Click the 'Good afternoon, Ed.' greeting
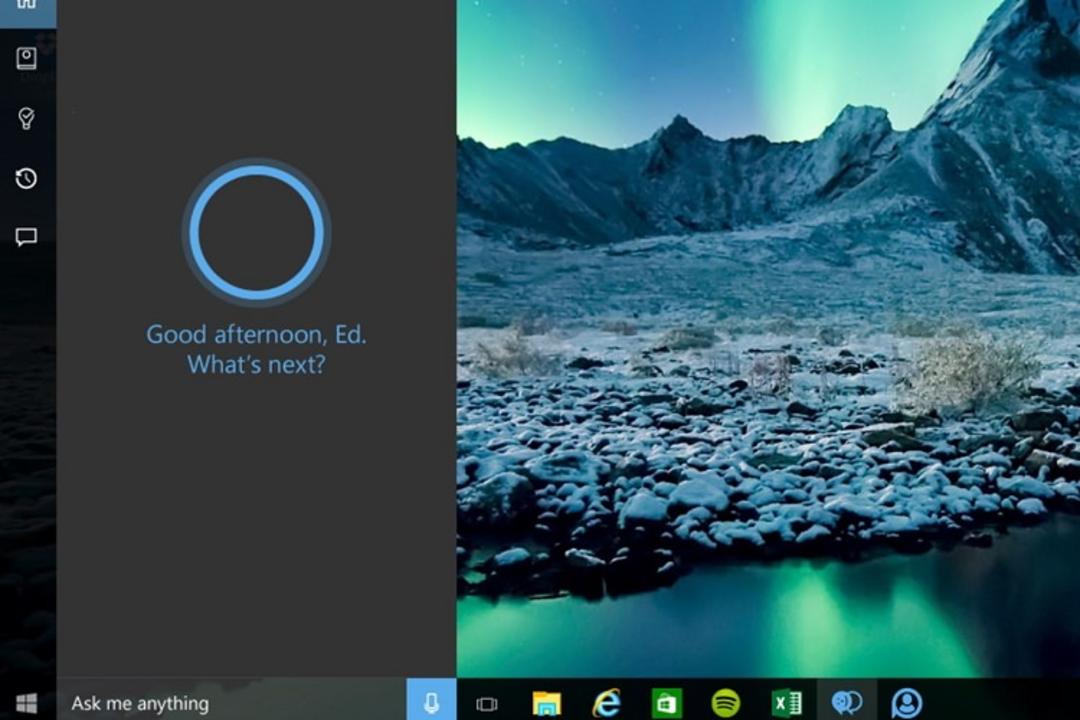 click(256, 335)
